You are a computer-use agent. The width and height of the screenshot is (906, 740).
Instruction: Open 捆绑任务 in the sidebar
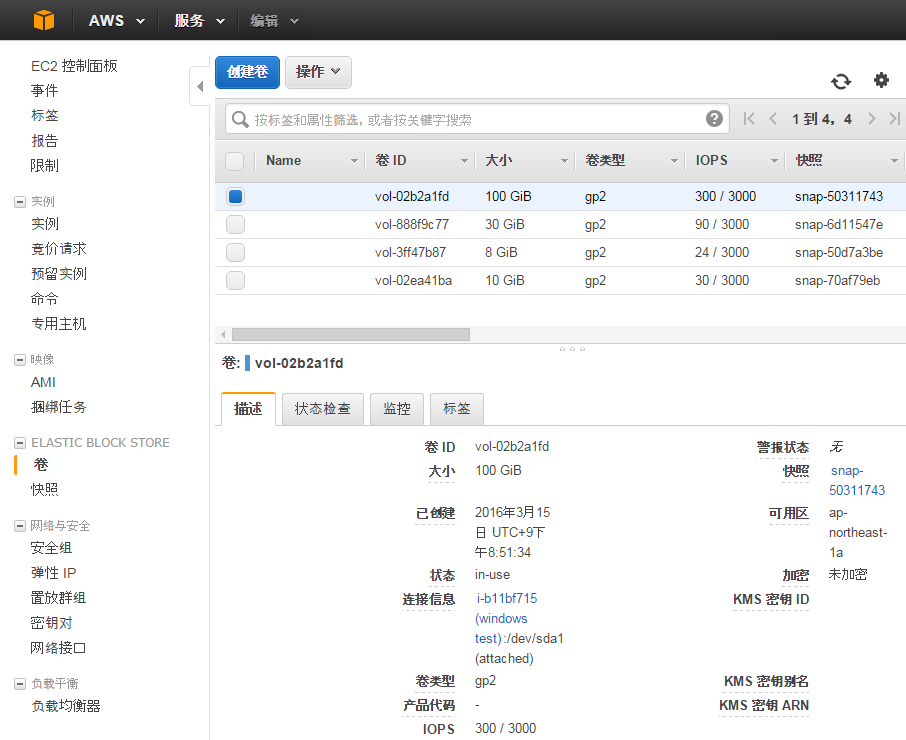(x=58, y=407)
